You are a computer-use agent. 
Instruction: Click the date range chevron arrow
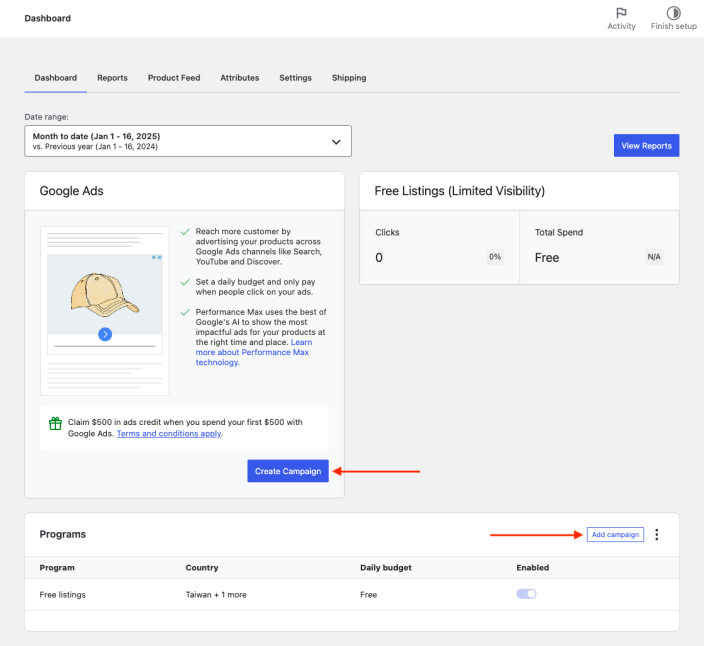[336, 142]
